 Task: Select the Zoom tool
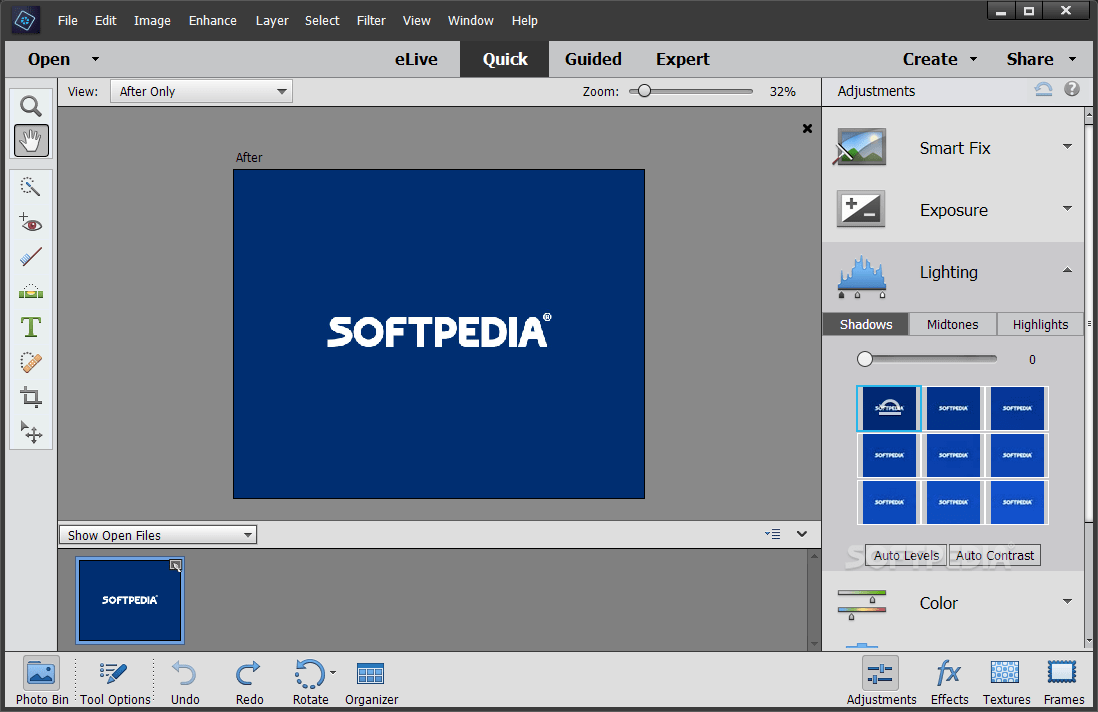[x=31, y=106]
